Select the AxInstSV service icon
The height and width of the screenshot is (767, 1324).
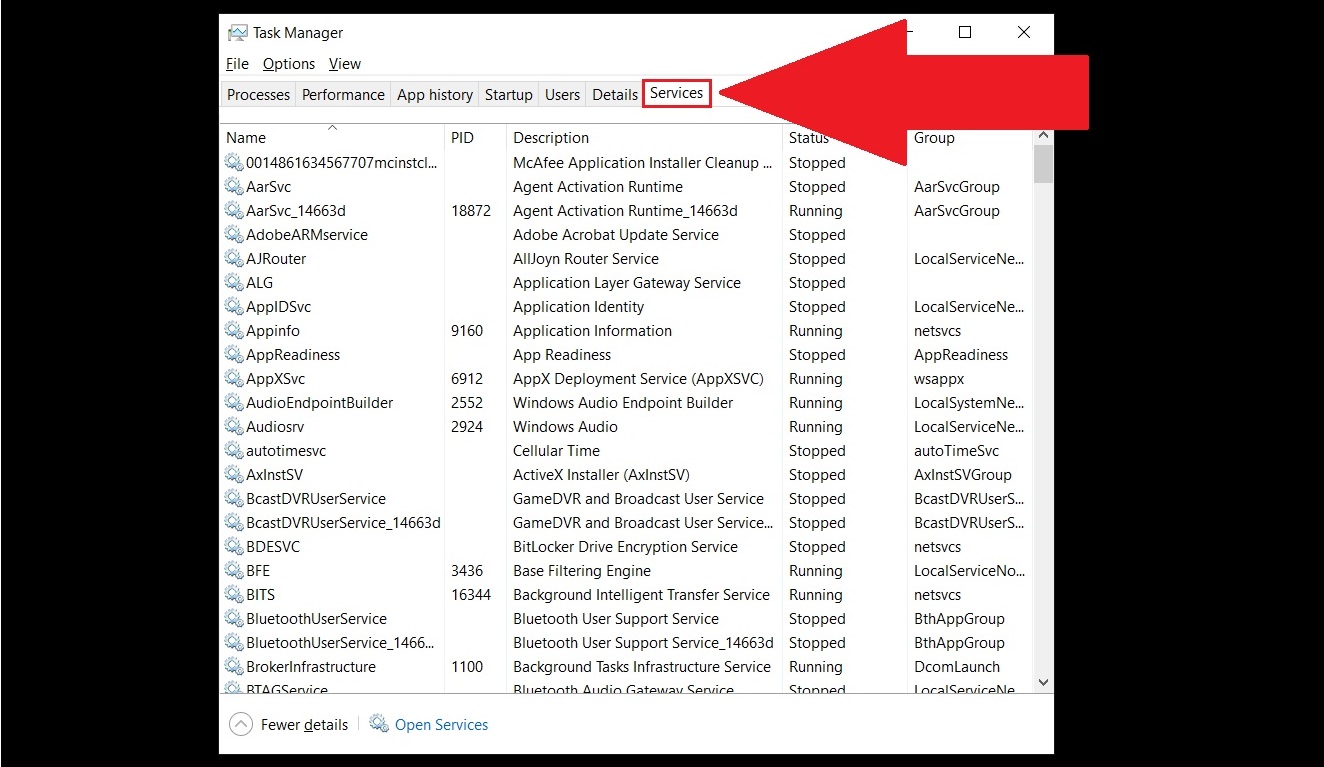[x=234, y=474]
